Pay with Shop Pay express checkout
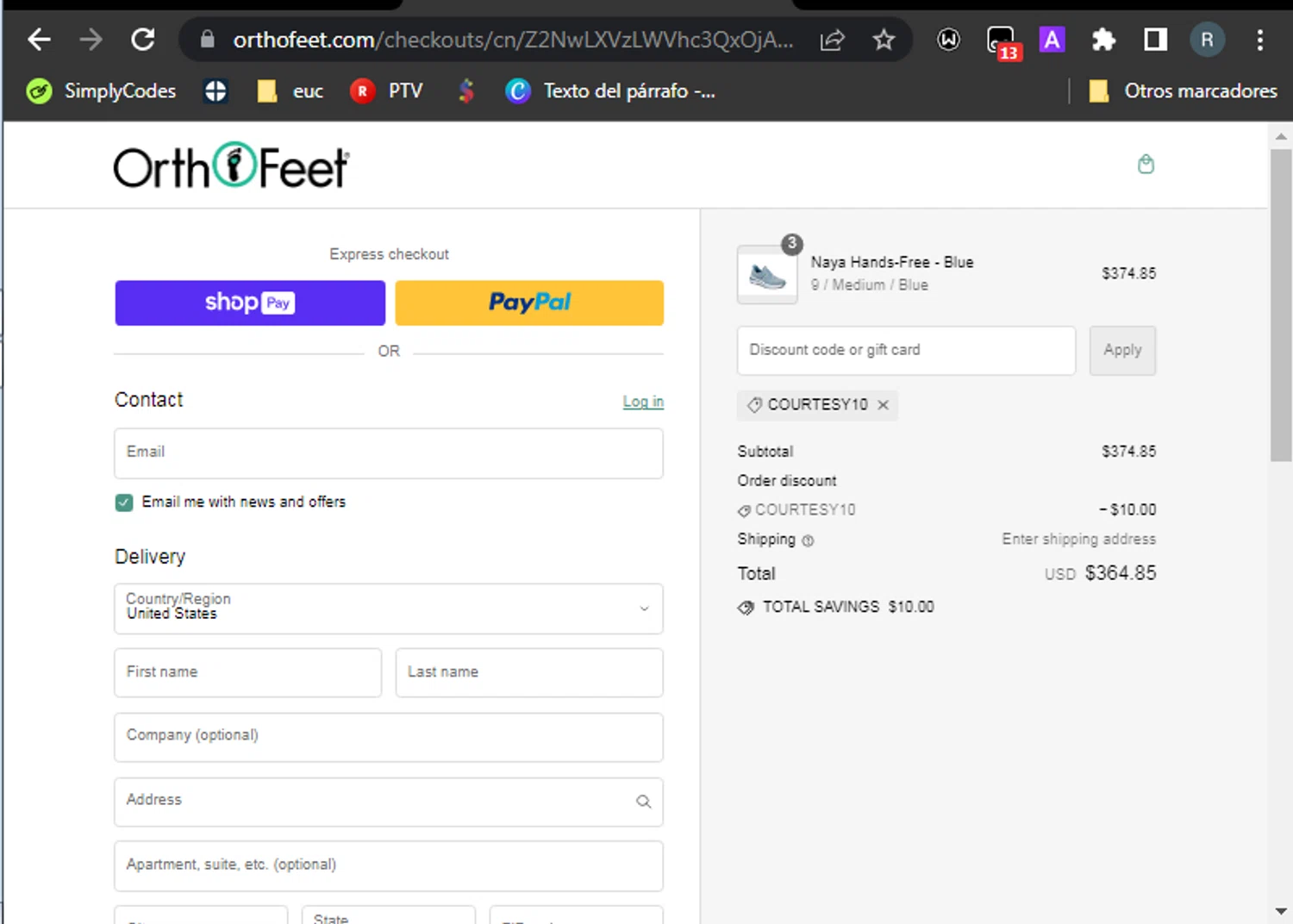Image resolution: width=1293 pixels, height=924 pixels. tap(250, 303)
